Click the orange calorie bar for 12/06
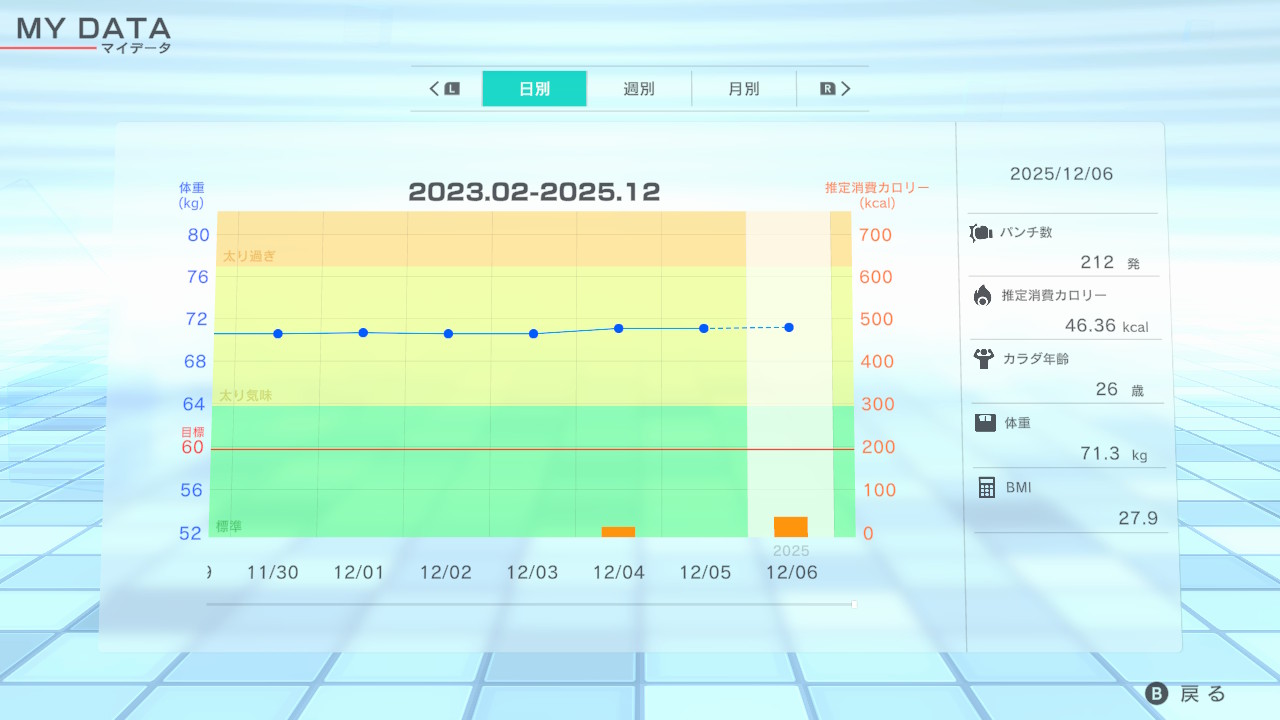This screenshot has height=720, width=1280. click(790, 527)
